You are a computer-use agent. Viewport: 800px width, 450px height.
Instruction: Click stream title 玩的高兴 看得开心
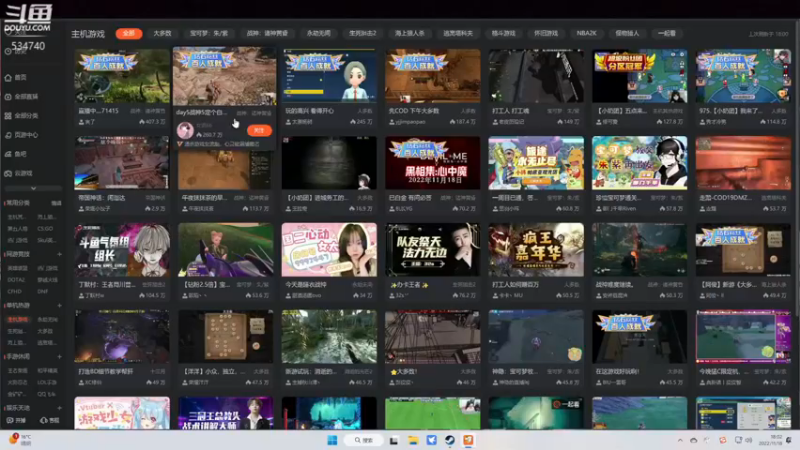(310, 111)
